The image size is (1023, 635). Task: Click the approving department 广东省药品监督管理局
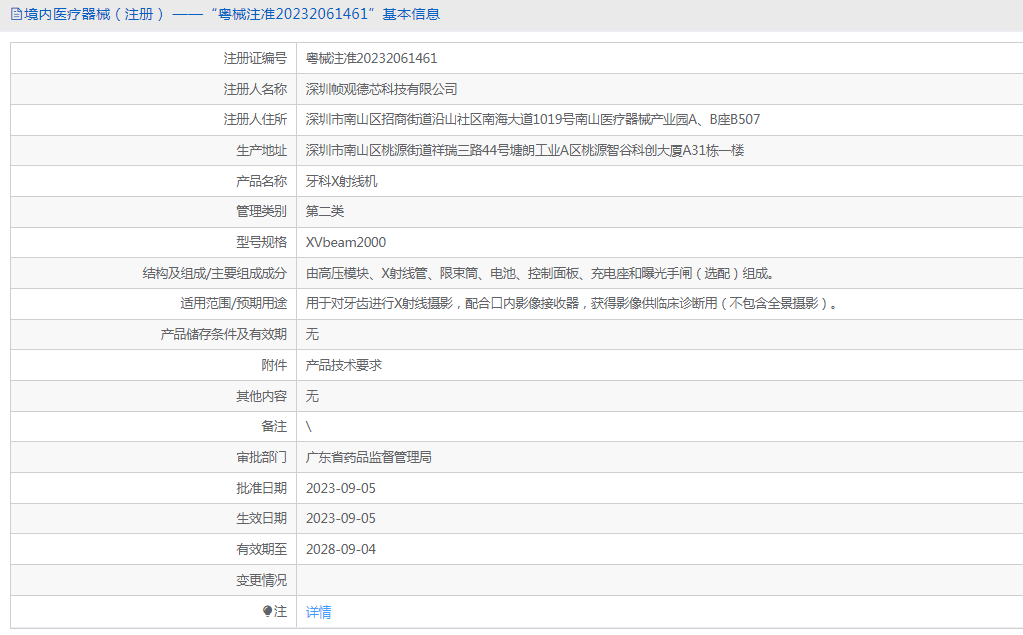tap(369, 457)
